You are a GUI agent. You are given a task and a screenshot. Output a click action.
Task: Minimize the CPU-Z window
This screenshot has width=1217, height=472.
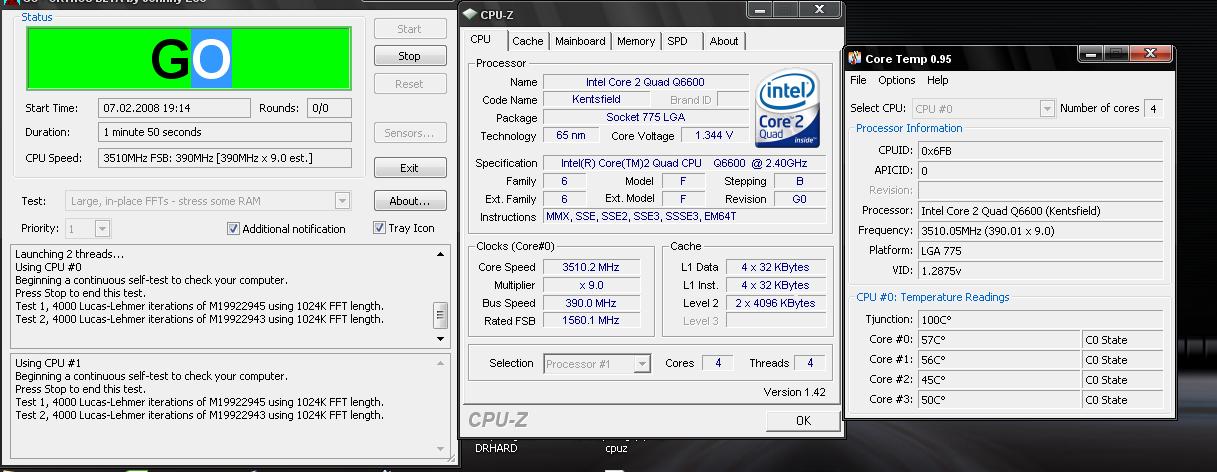tap(761, 9)
